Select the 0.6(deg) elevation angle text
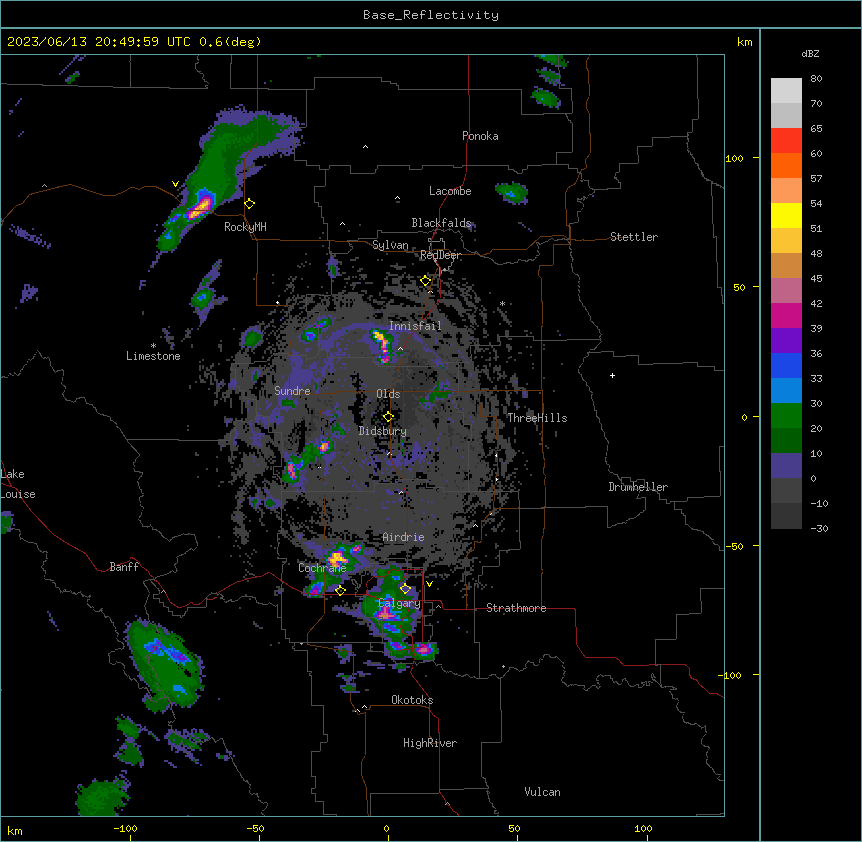This screenshot has width=862, height=842. [x=230, y=42]
